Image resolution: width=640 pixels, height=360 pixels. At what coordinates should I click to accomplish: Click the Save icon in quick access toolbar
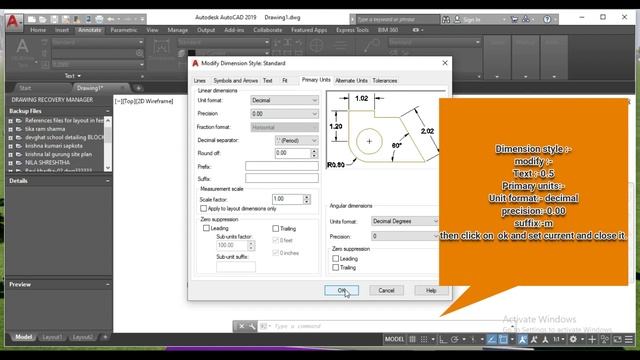tap(54, 19)
